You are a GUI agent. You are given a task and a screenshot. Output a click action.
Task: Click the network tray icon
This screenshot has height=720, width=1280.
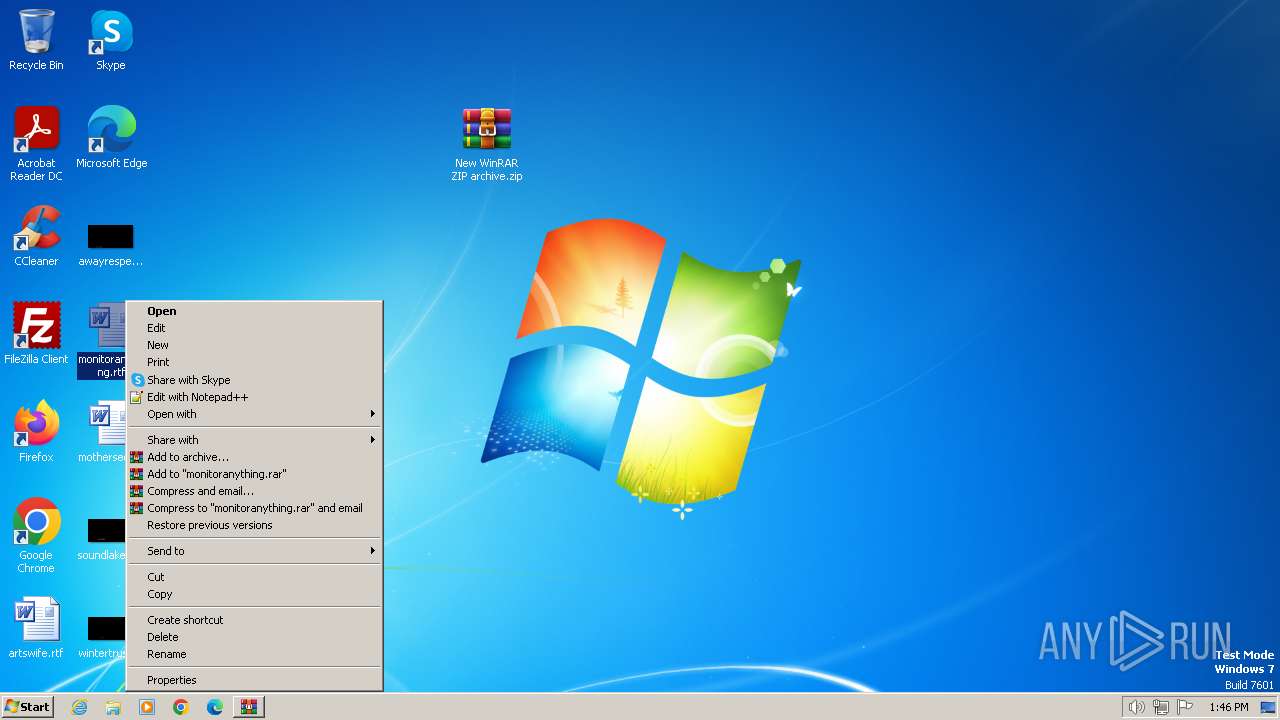tap(1161, 707)
